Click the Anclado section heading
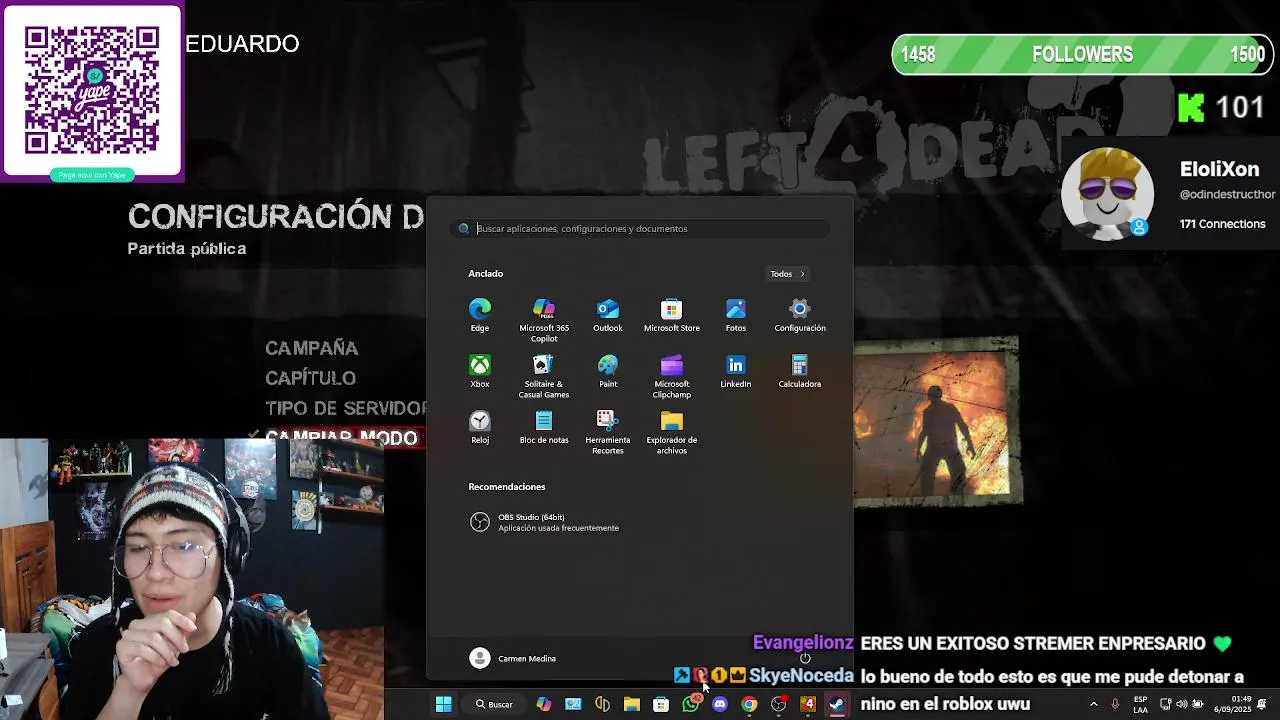Screen dimensions: 1280x720 coord(486,274)
